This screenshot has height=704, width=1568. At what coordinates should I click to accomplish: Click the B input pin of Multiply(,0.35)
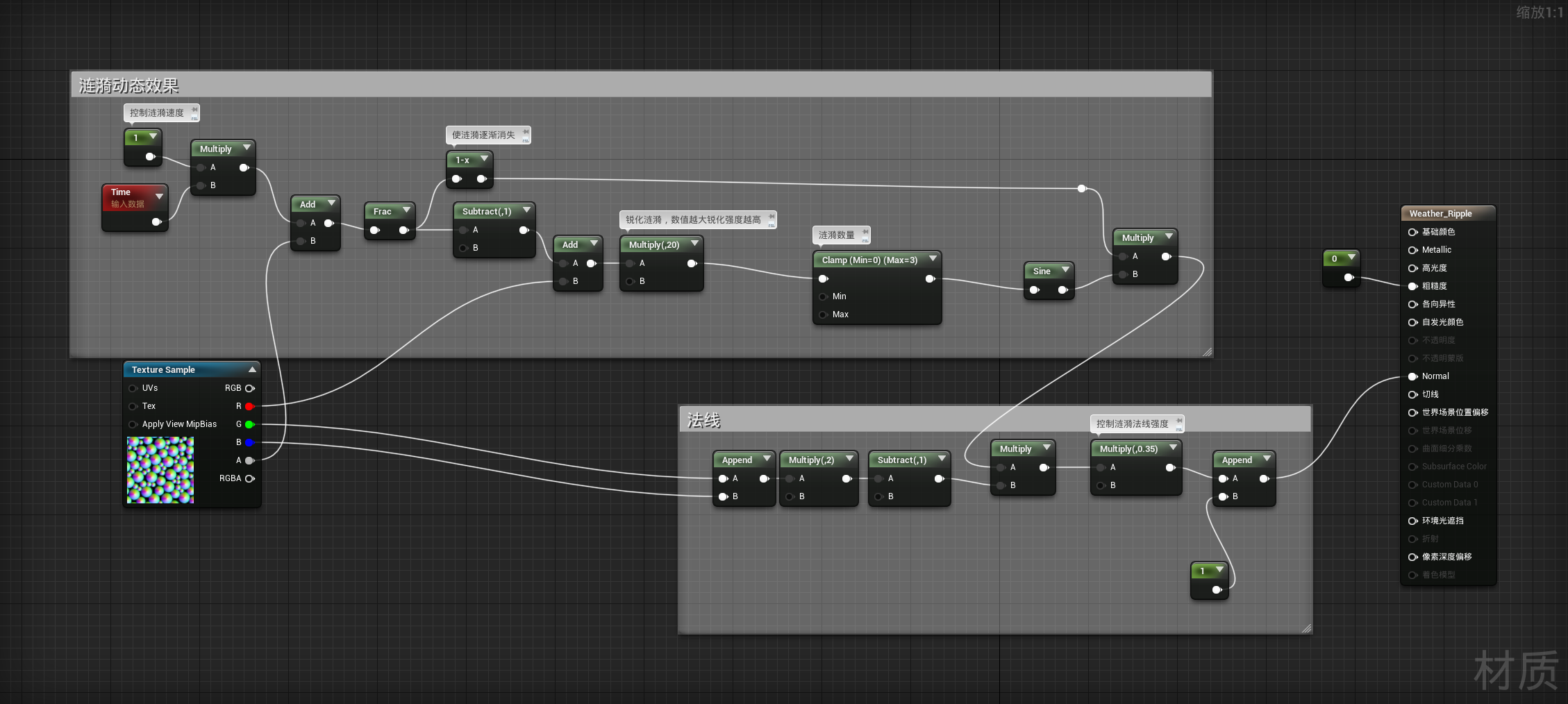(1101, 485)
